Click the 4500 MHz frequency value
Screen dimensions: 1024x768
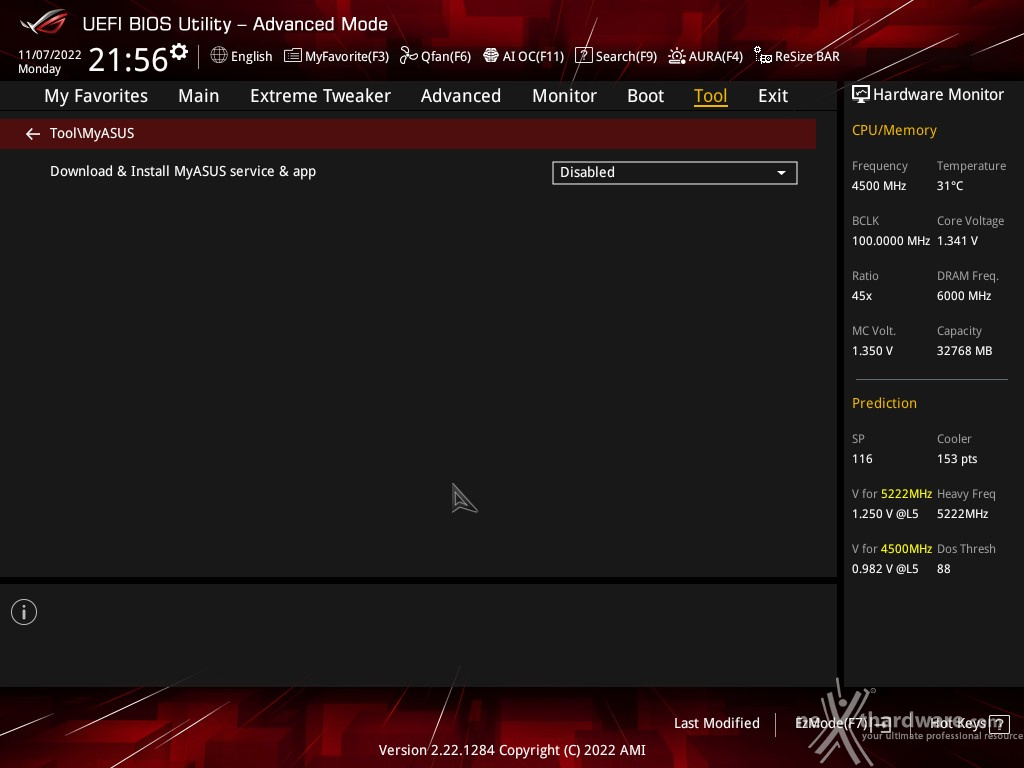(879, 186)
